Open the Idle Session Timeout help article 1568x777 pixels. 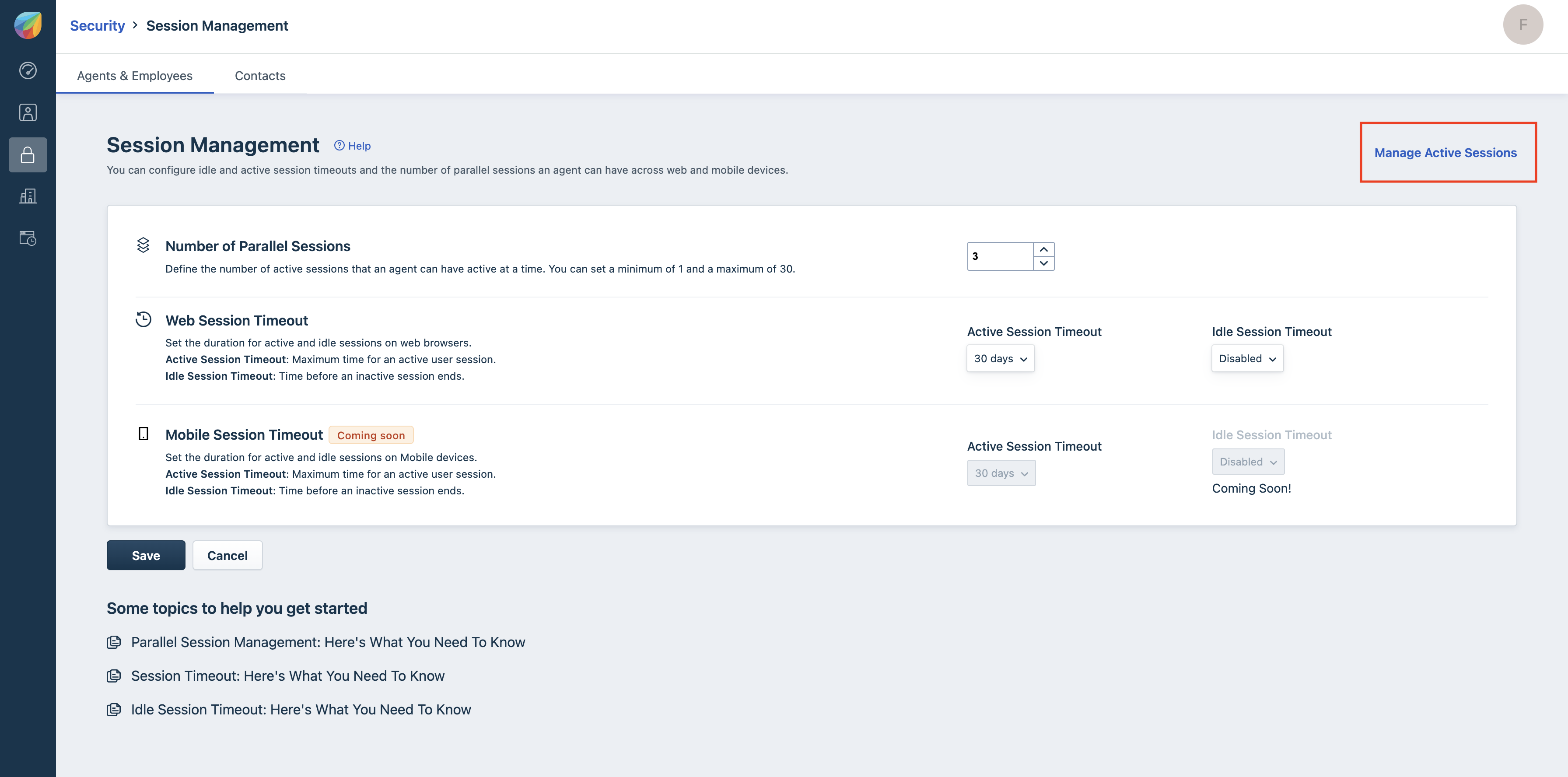(301, 710)
